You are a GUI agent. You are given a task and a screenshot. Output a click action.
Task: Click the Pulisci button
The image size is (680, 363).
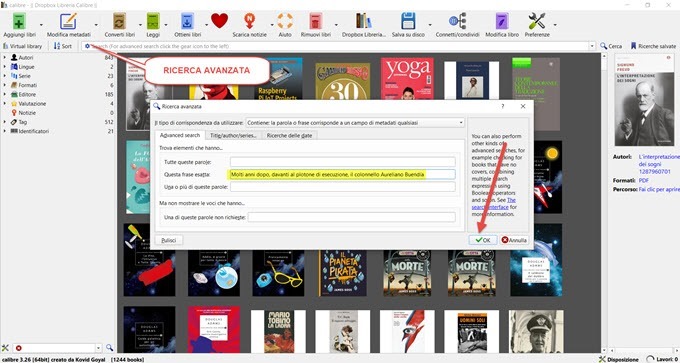point(169,240)
